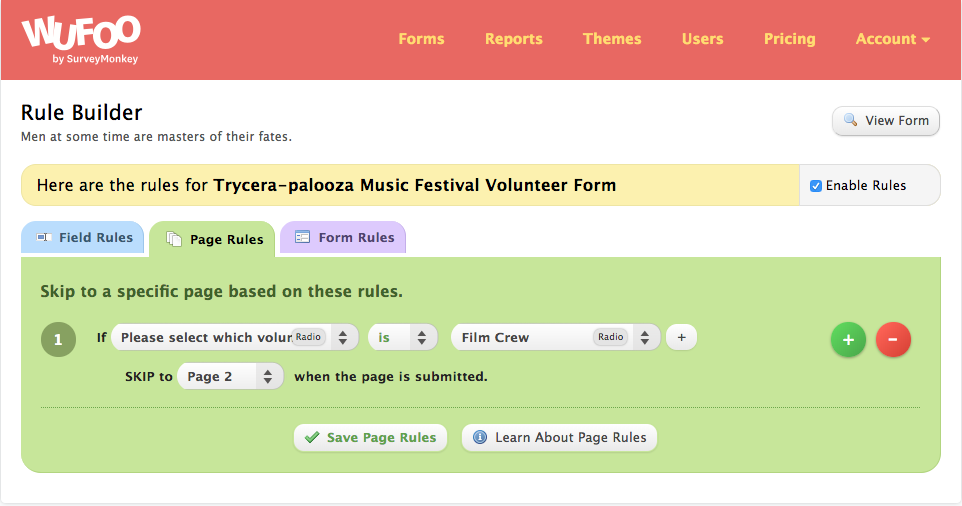
Task: Click the Page Rules pages icon
Action: click(x=174, y=239)
